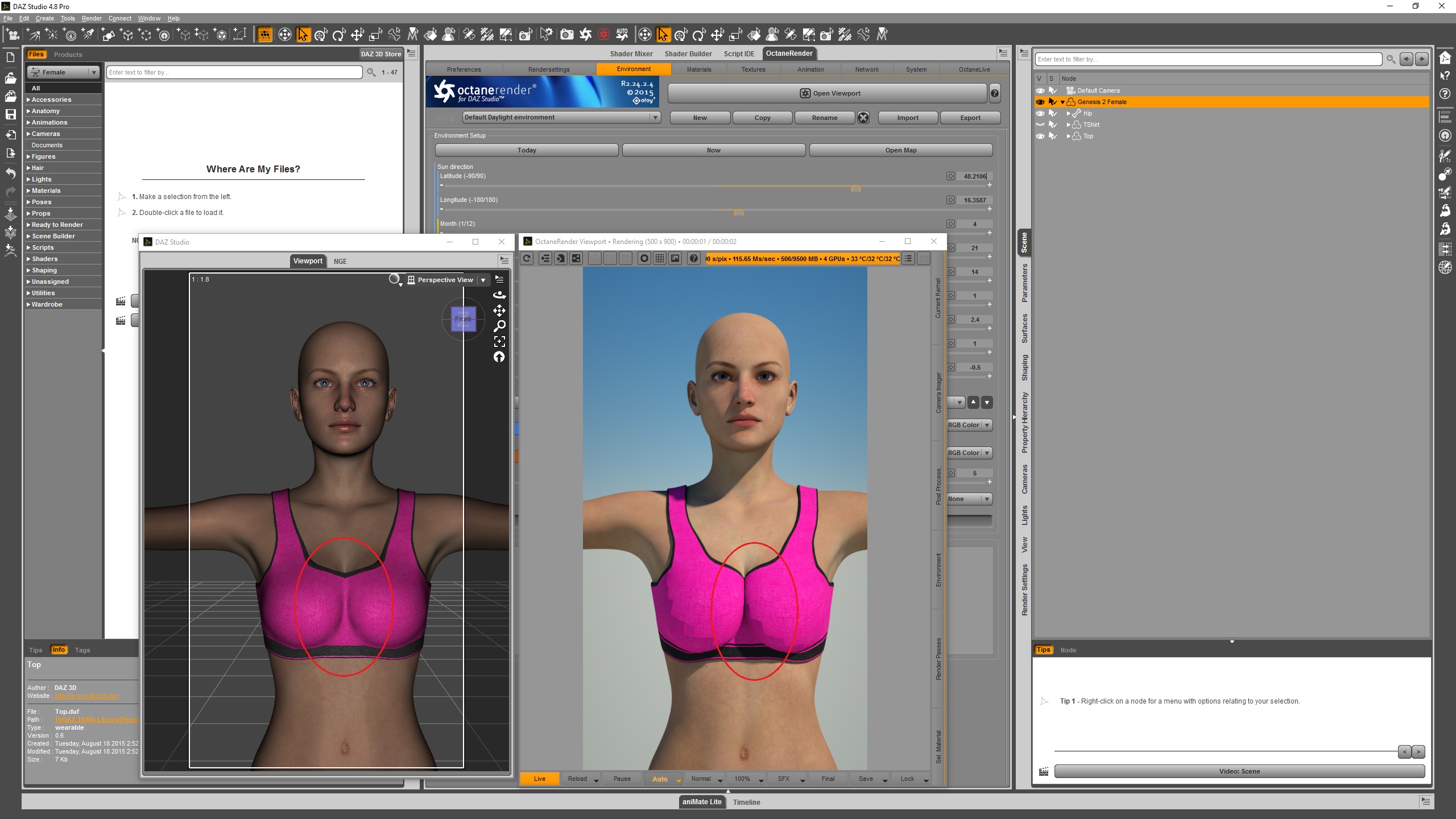Switch to the Materials tab in OctaneRender
The width and height of the screenshot is (1456, 819).
pos(698,69)
